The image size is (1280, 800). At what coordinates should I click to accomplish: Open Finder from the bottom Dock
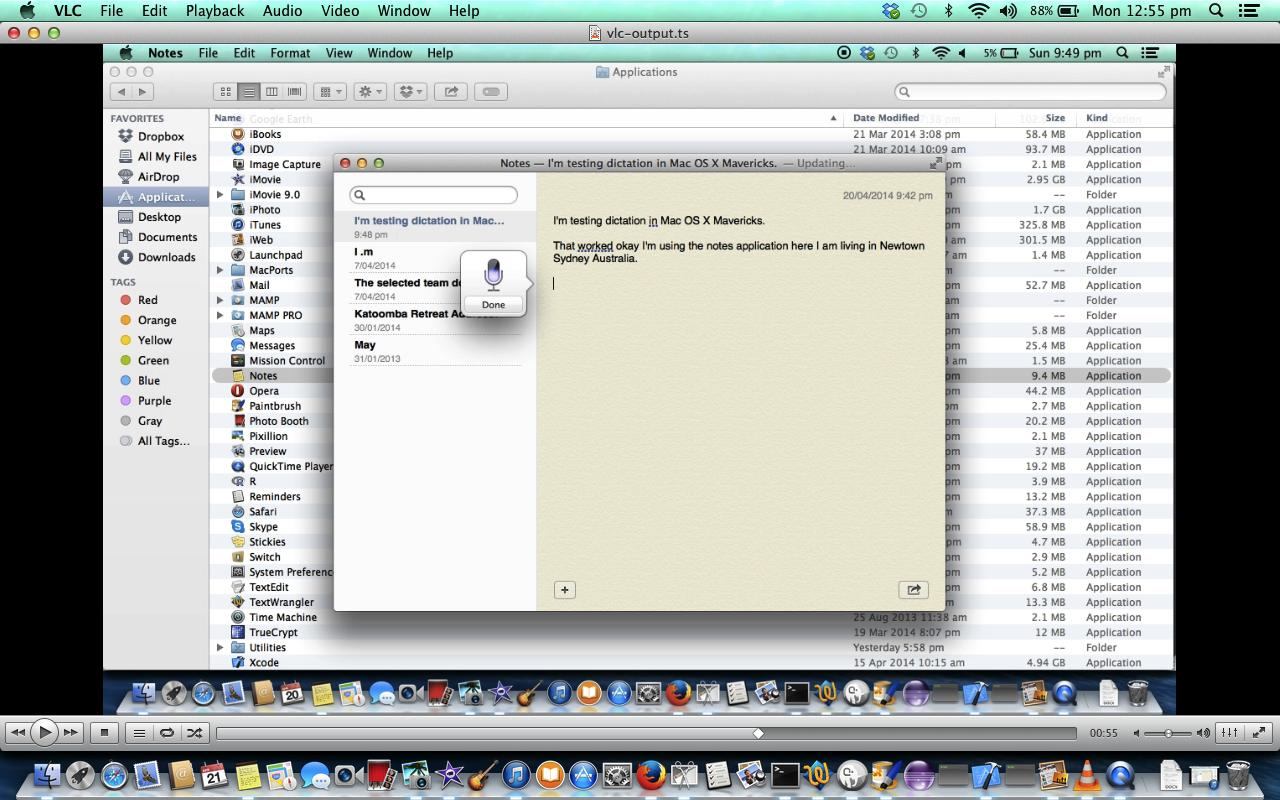pyautogui.click(x=46, y=774)
